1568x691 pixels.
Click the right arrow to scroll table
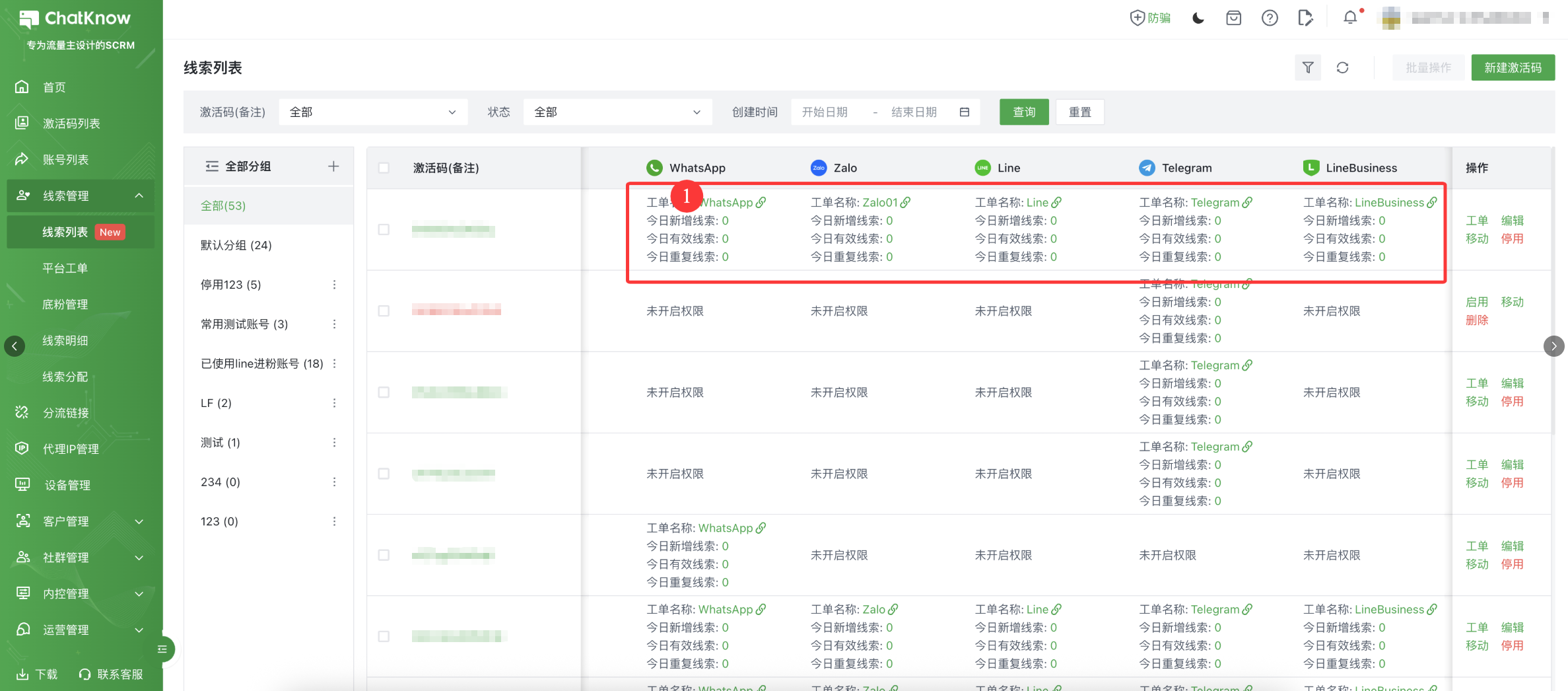coord(1553,346)
